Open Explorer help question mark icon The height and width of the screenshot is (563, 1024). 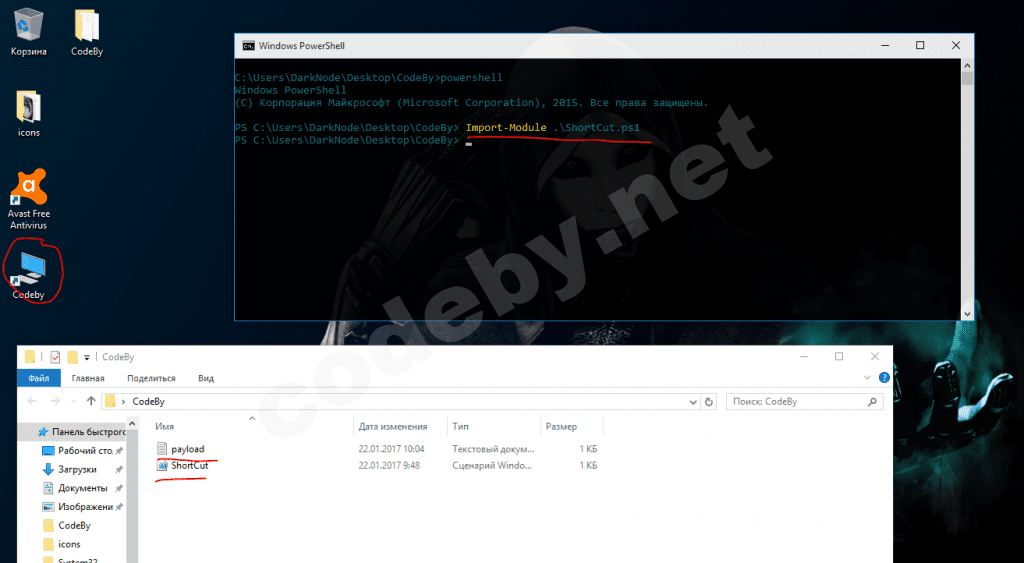point(884,378)
